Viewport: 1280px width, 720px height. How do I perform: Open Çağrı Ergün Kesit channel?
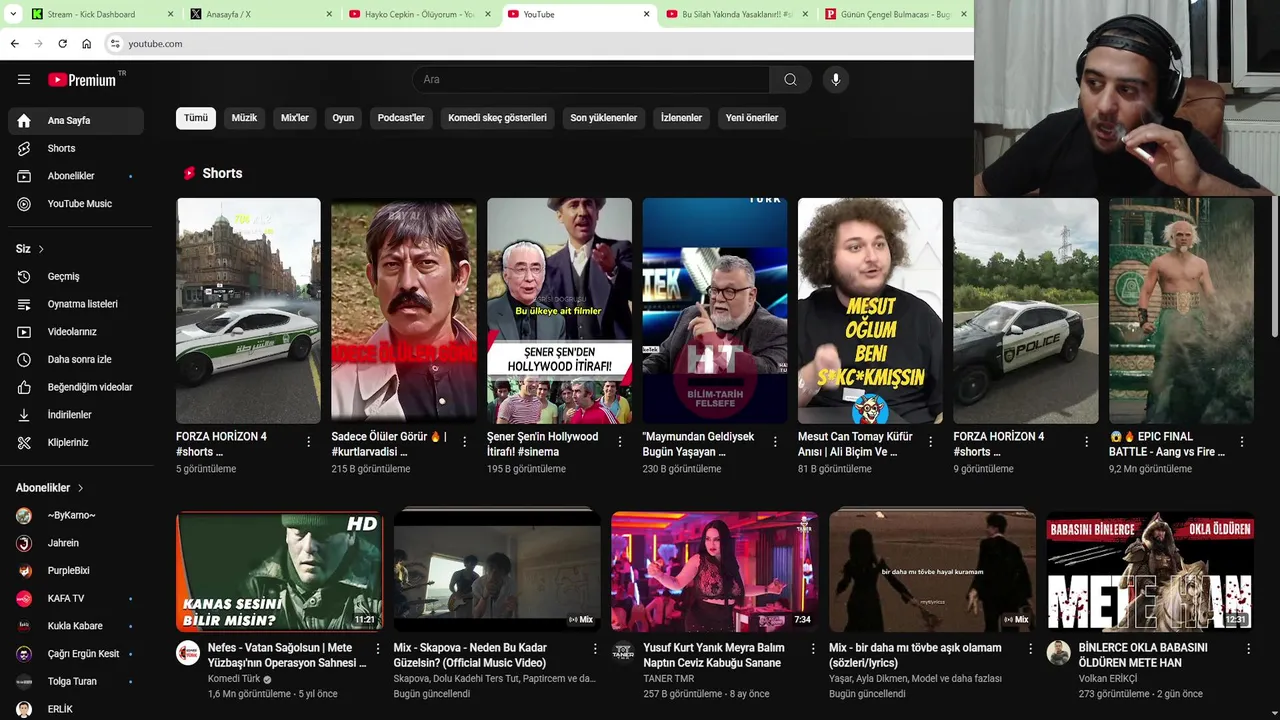coord(76,654)
